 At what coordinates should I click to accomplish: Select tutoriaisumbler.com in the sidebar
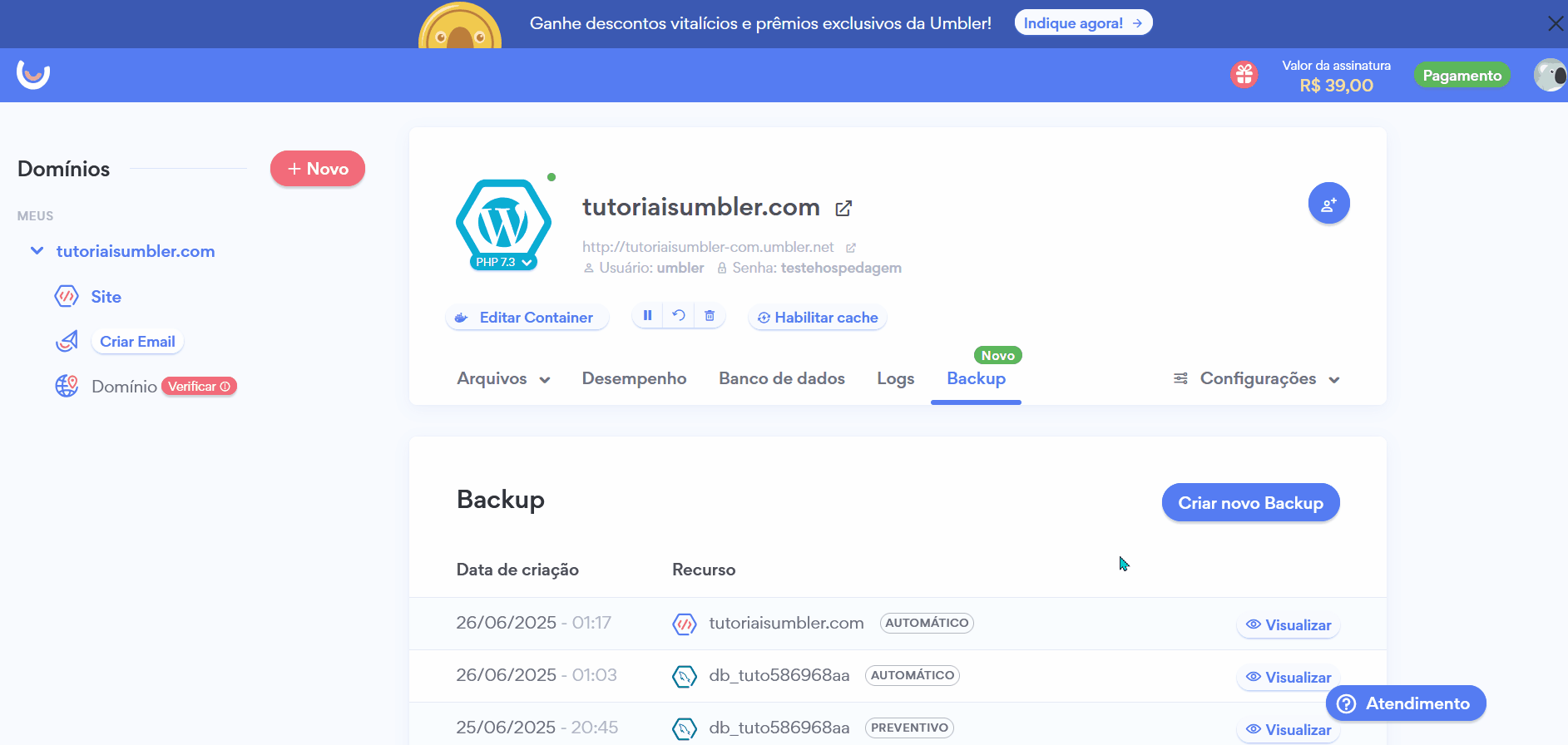point(136,251)
